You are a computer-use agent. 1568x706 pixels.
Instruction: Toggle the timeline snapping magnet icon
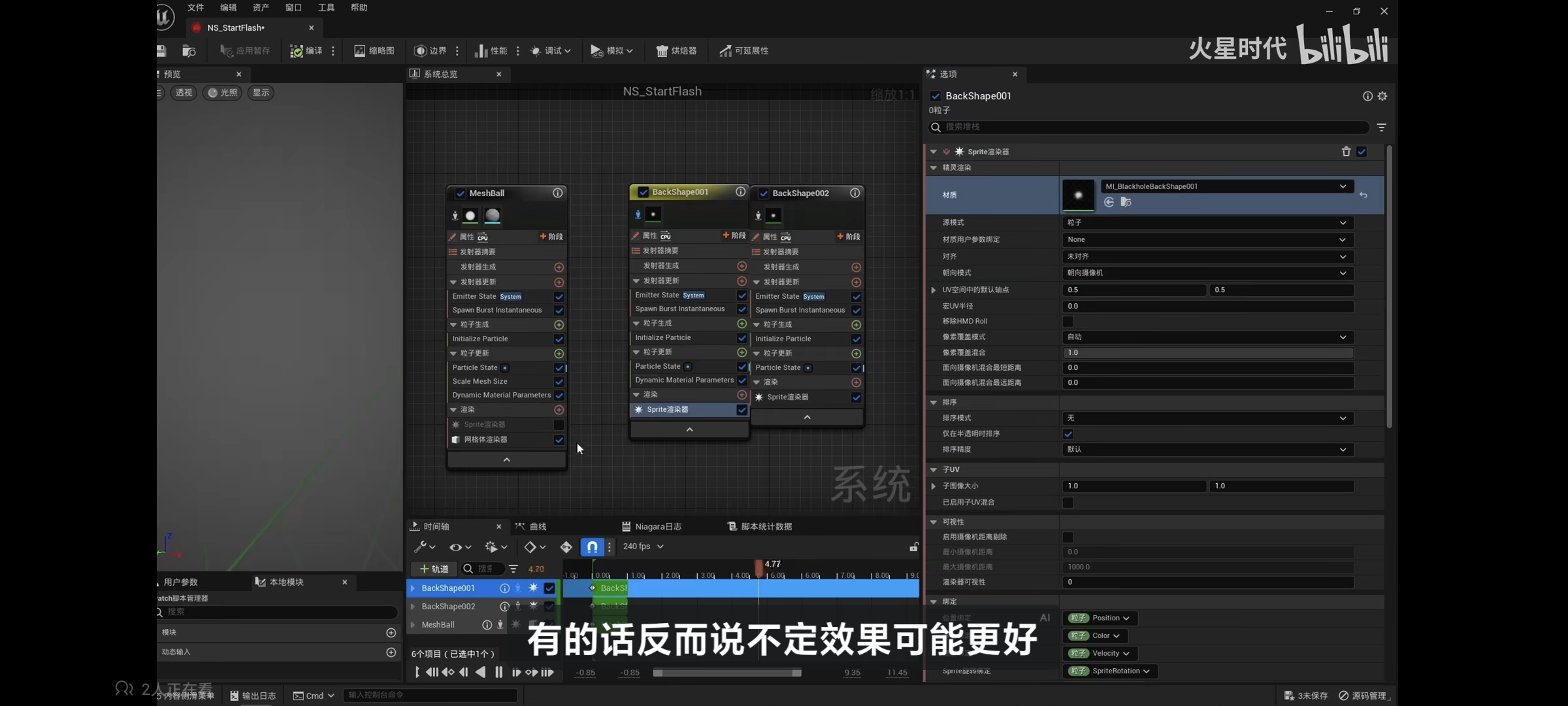591,546
